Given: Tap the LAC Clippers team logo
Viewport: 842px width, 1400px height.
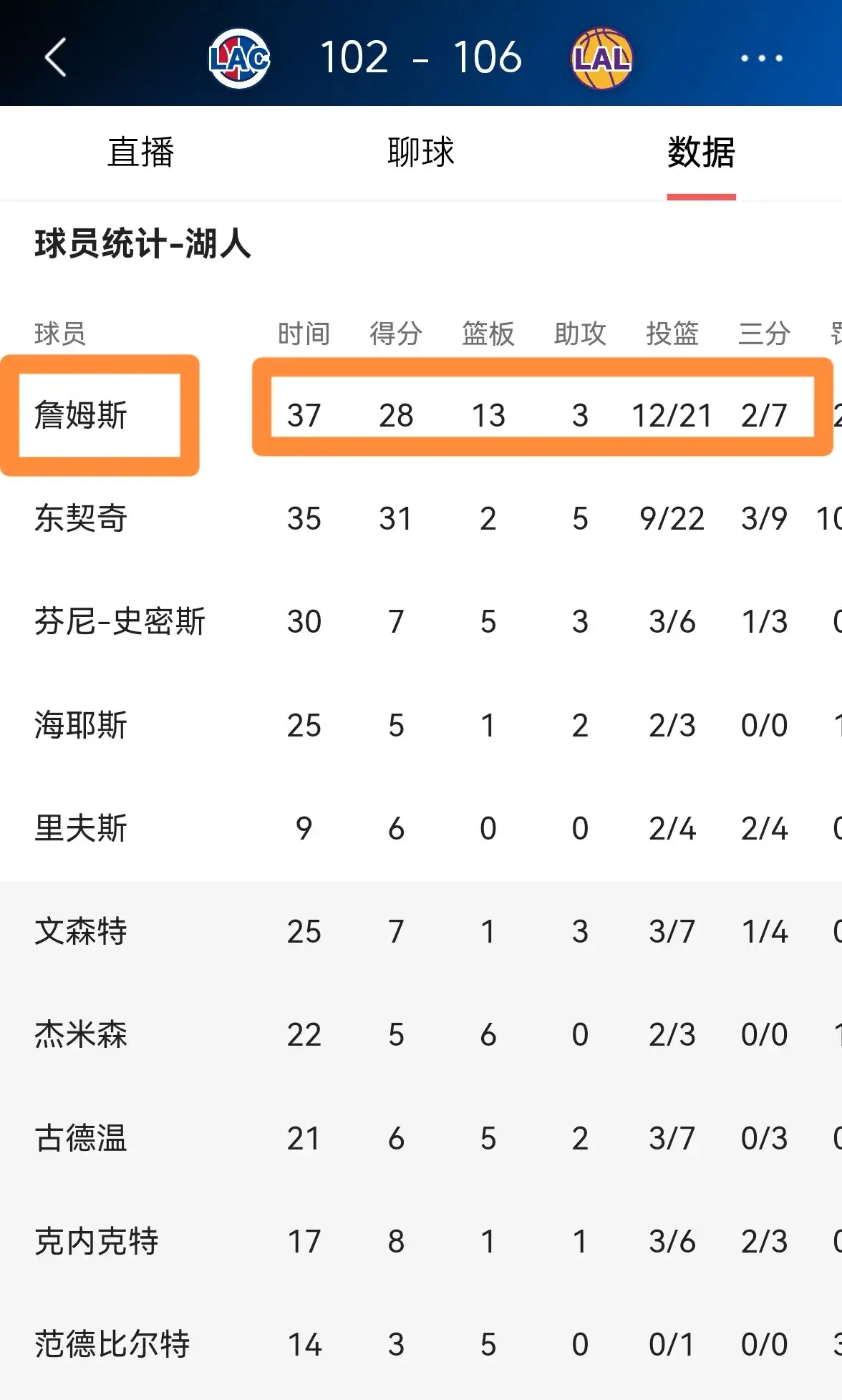Looking at the screenshot, I should 238,57.
